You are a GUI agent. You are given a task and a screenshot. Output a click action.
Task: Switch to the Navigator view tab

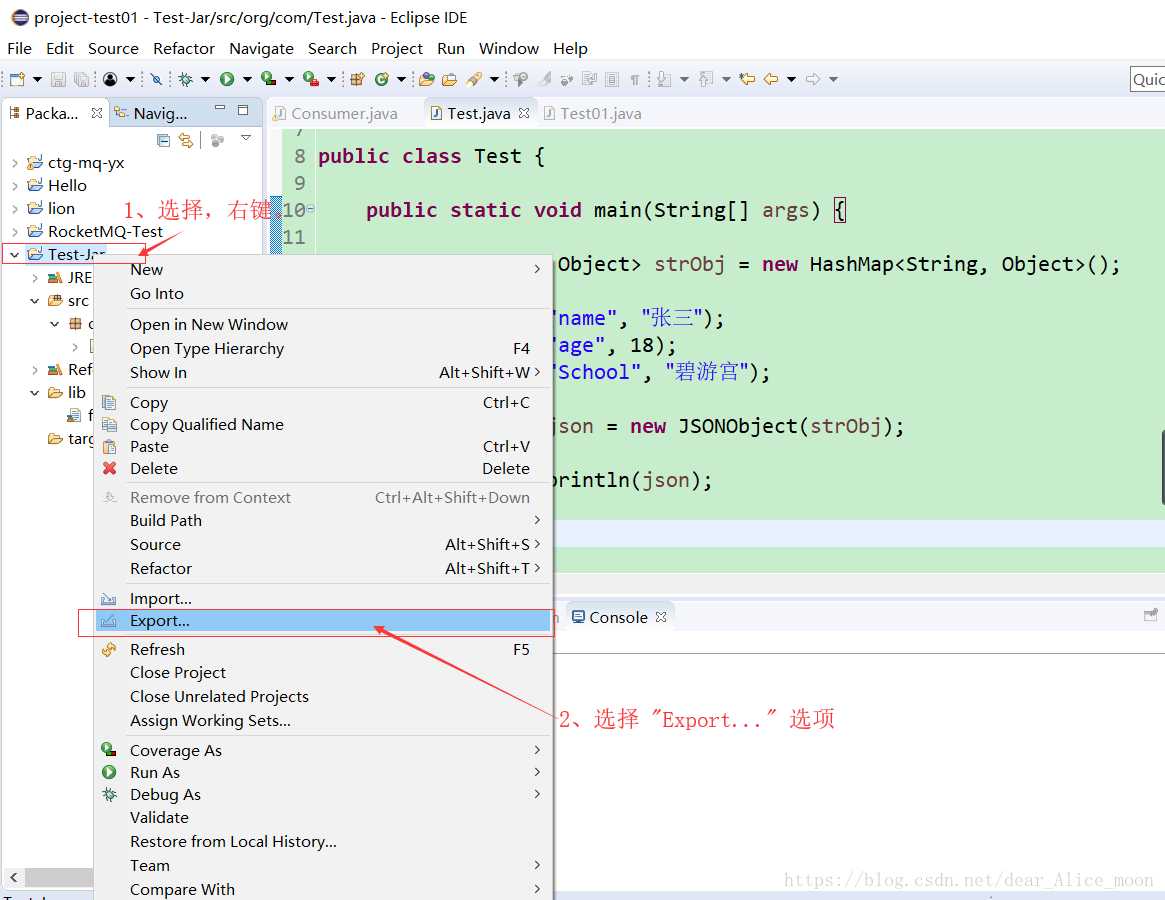click(152, 113)
